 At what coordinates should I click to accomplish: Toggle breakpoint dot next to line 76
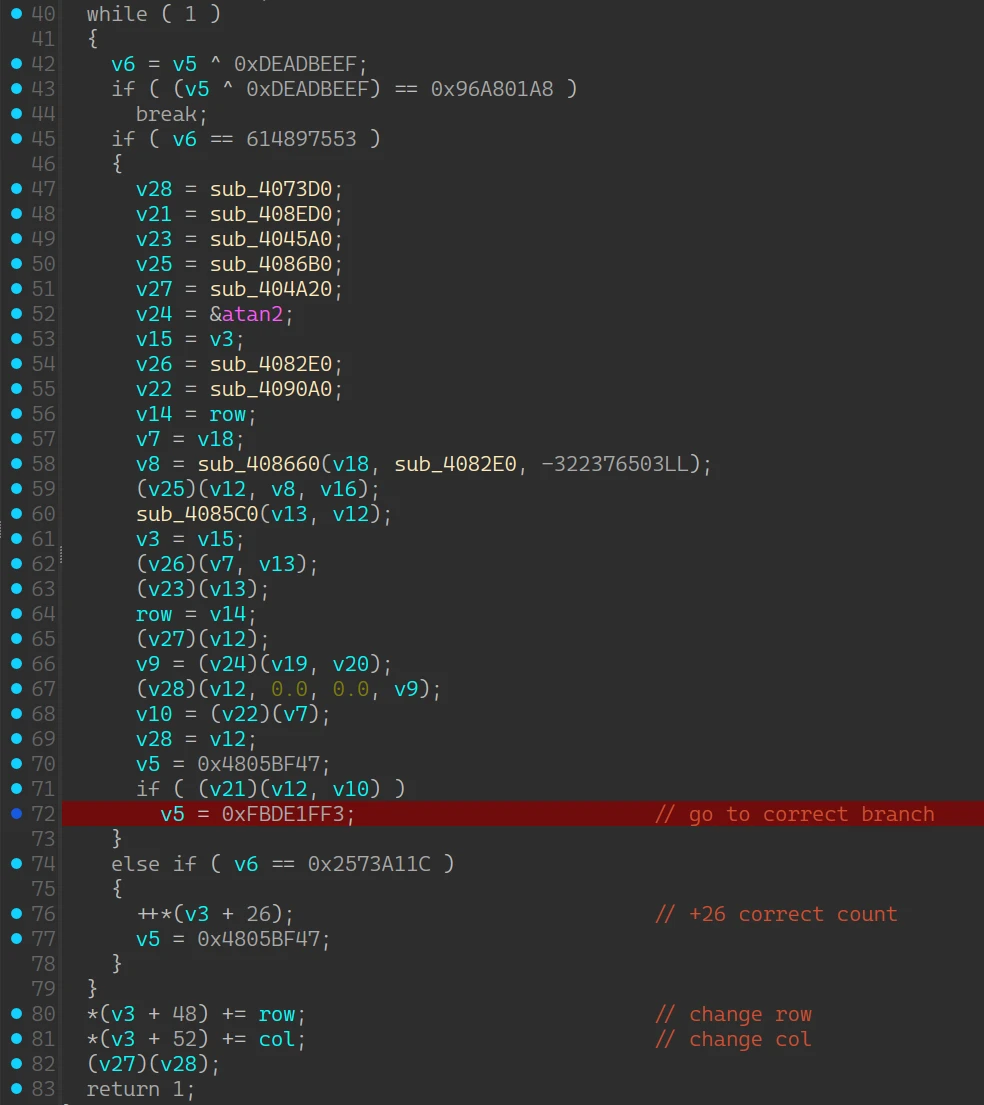click(16, 914)
